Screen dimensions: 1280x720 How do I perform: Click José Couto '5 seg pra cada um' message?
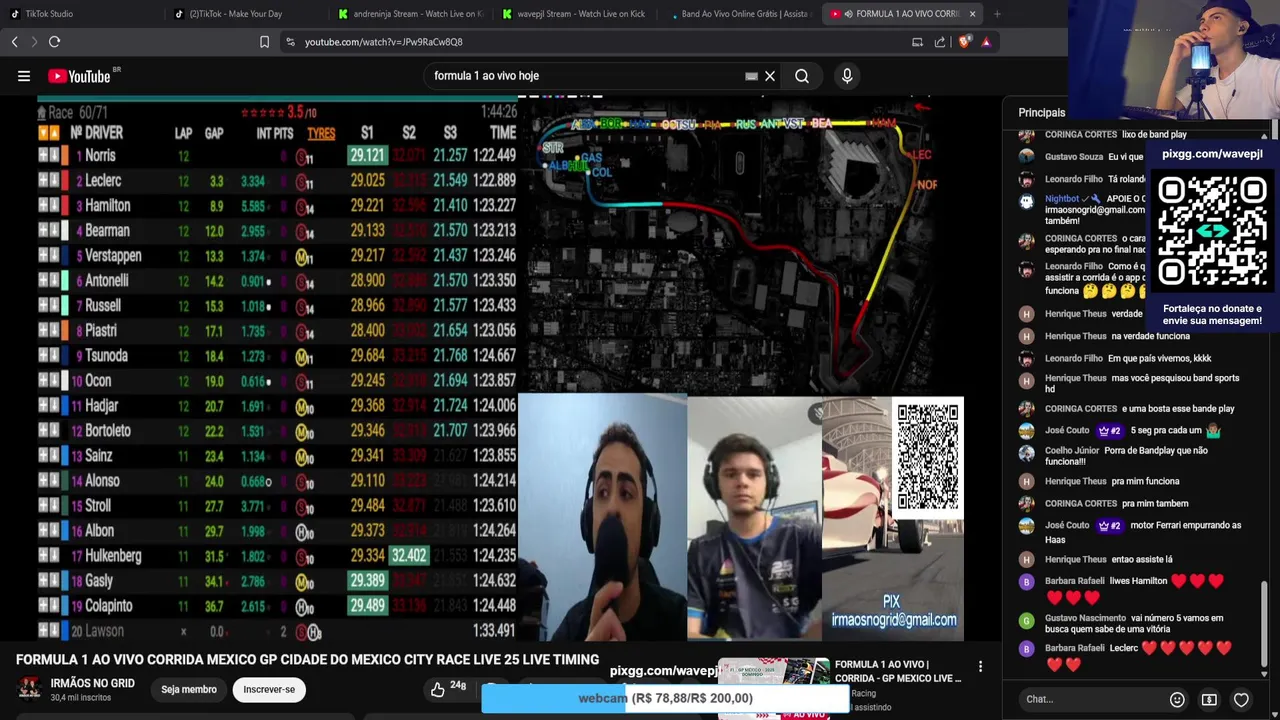tap(1132, 430)
